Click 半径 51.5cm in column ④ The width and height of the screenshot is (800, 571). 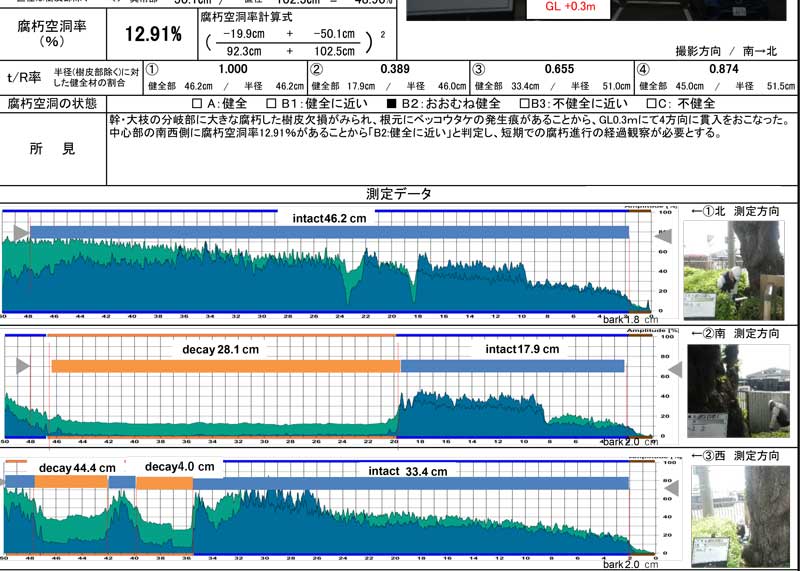(x=765, y=86)
